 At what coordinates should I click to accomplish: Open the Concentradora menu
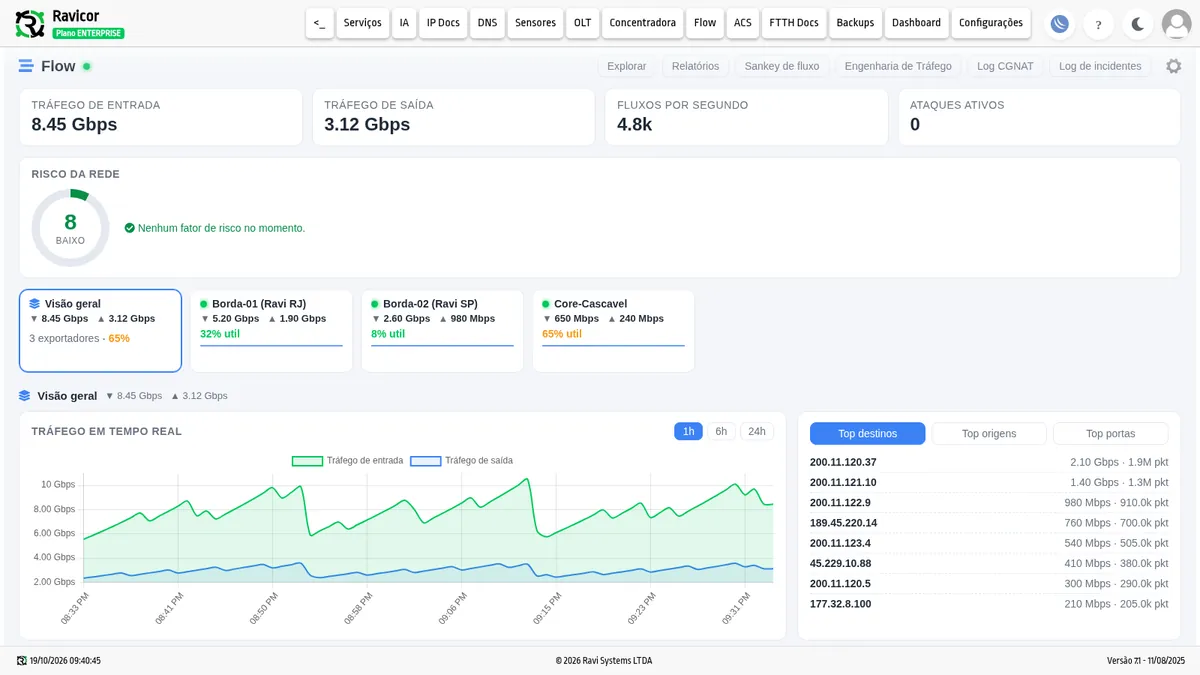tap(642, 23)
